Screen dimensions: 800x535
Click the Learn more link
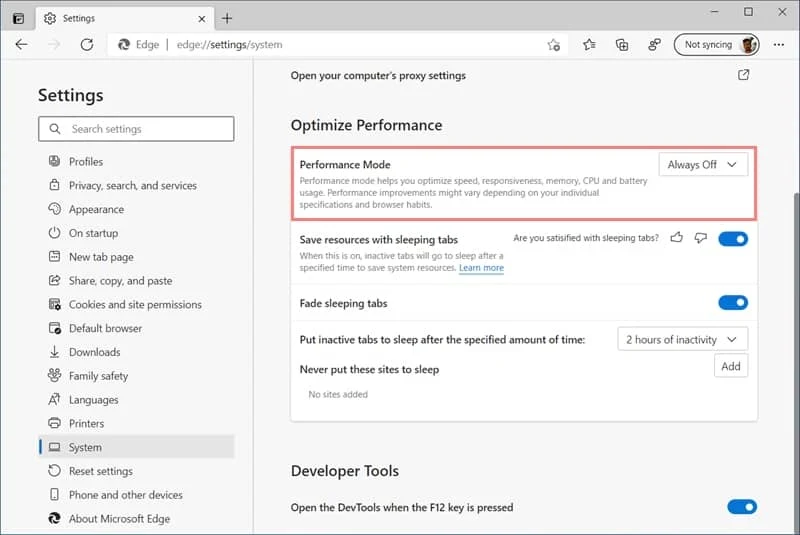coord(481,268)
